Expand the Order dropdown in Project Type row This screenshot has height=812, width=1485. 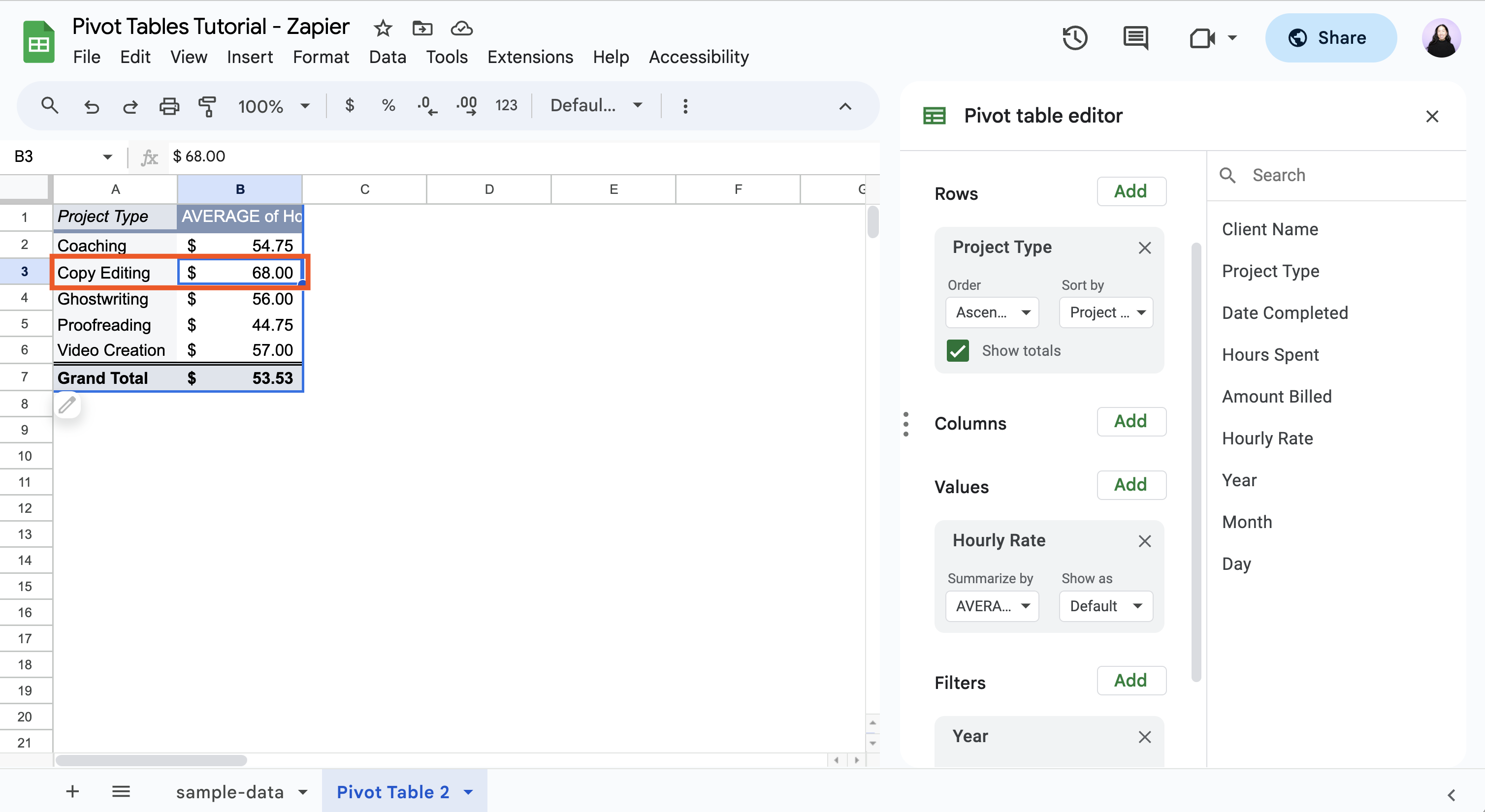coord(991,312)
